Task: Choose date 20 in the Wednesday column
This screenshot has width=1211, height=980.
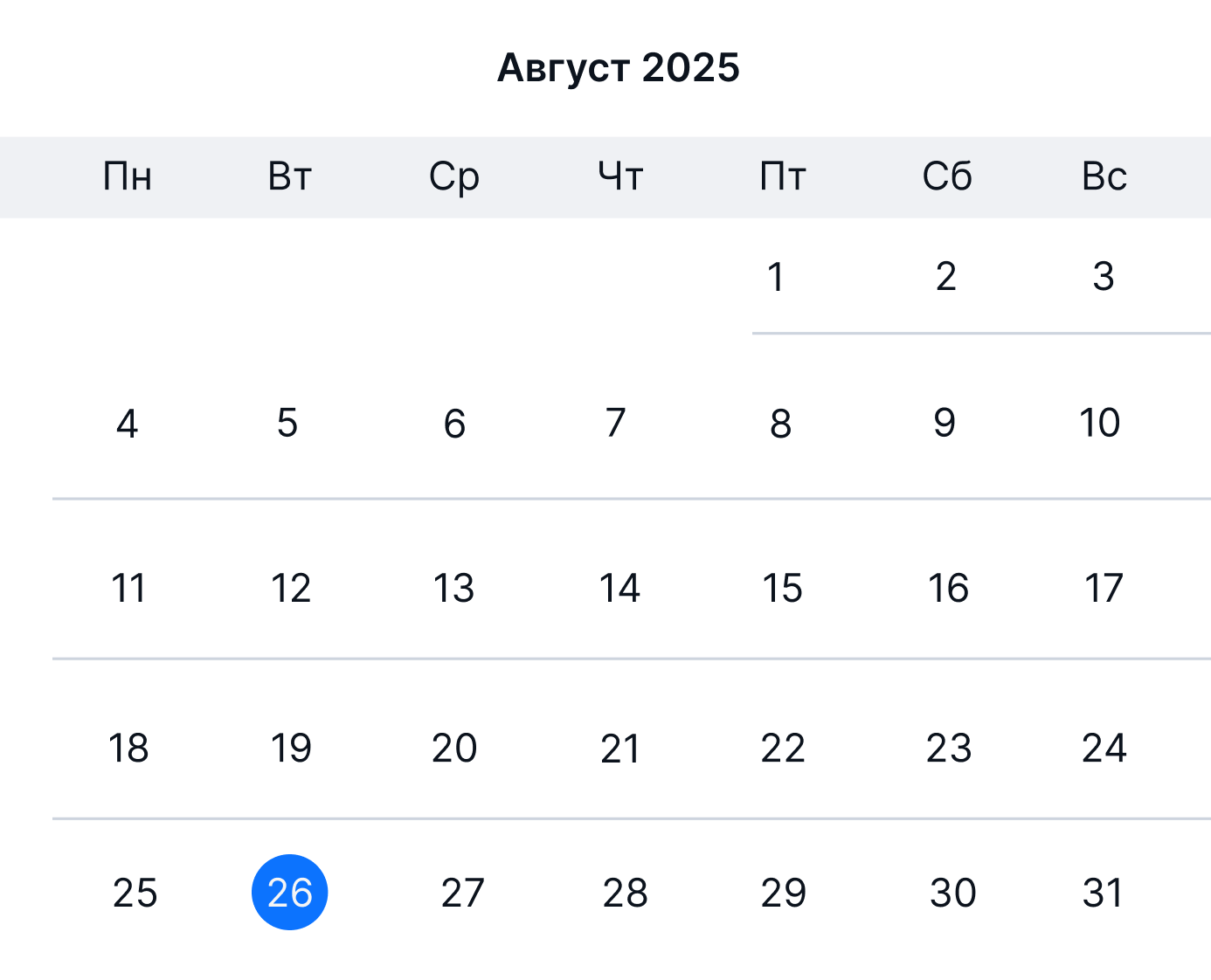Action: [x=454, y=748]
